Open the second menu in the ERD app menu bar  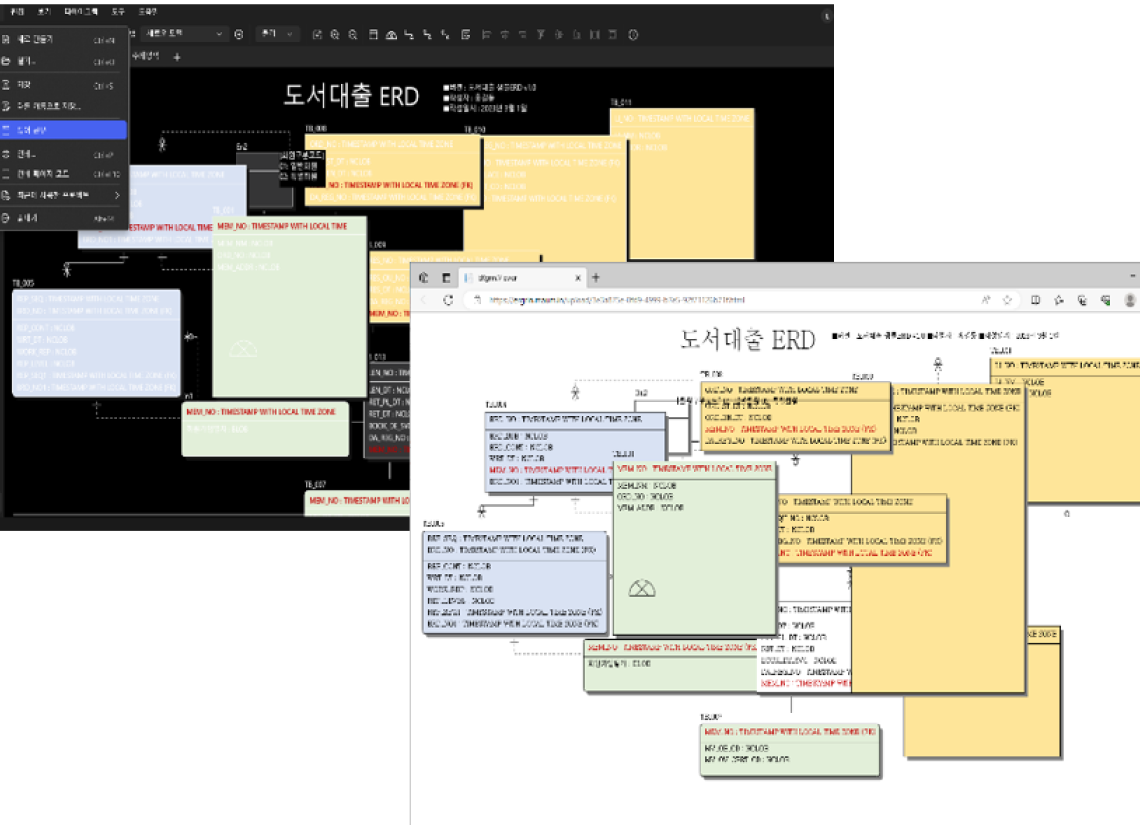pos(44,12)
